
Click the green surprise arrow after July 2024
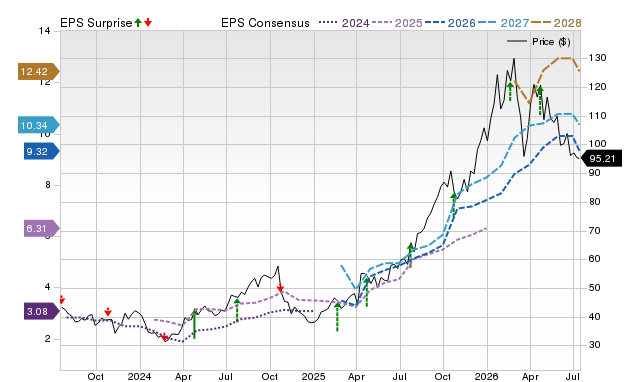pyautogui.click(x=237, y=311)
